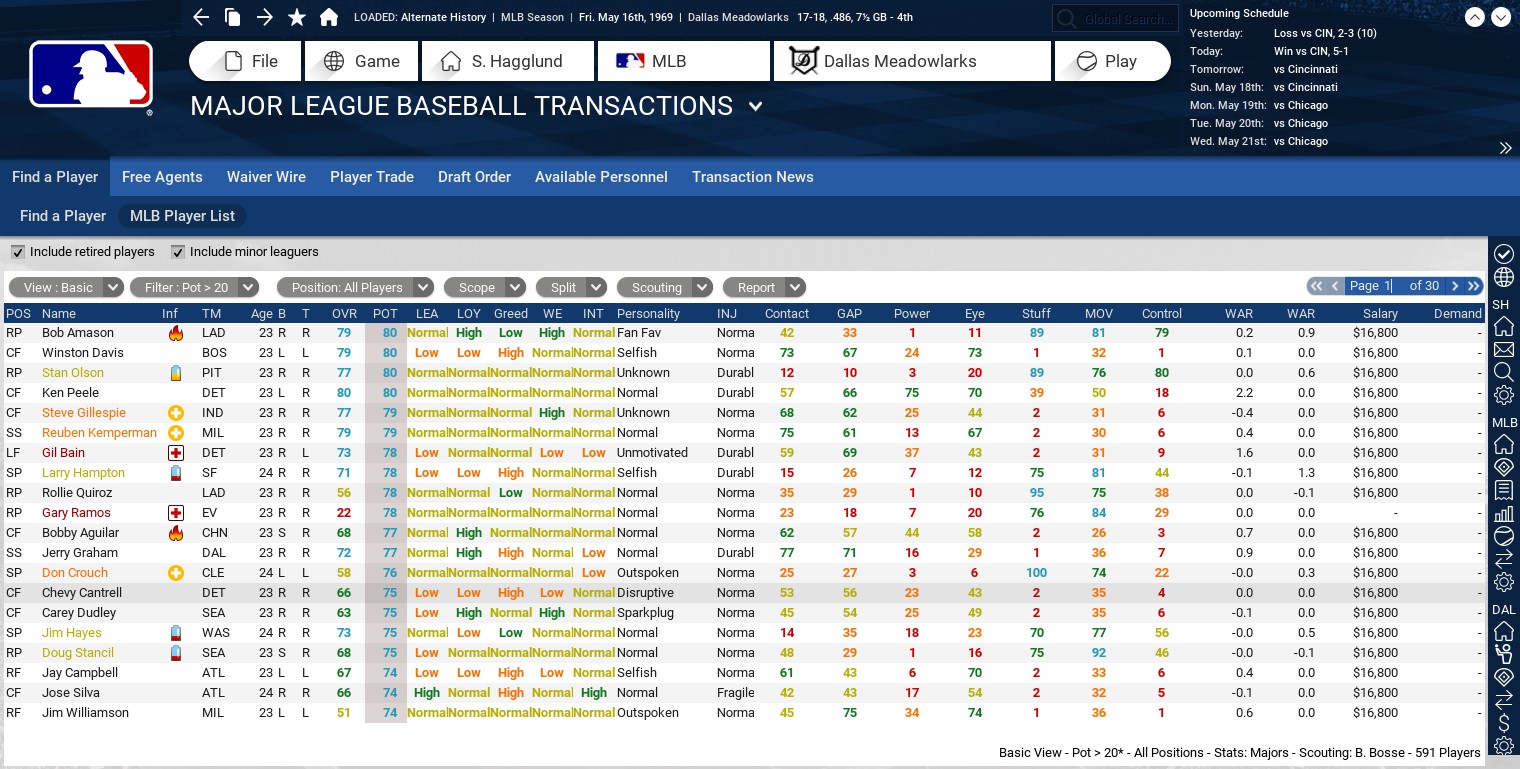This screenshot has width=1520, height=769.
Task: Open the gear icon under MLB section
Action: 1504,582
